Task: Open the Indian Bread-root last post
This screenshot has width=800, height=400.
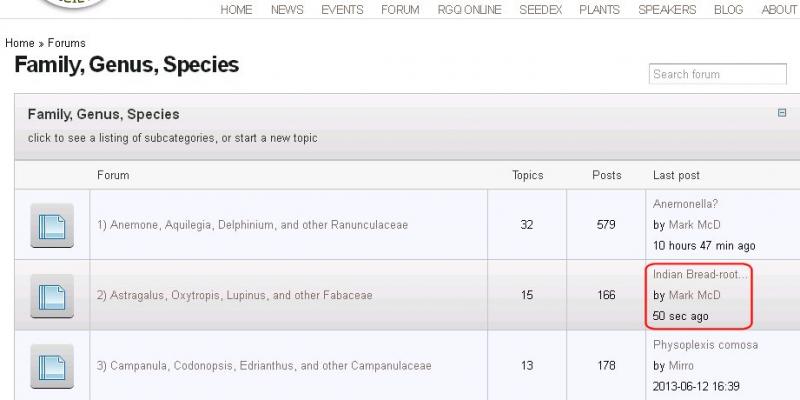Action: tap(700, 274)
